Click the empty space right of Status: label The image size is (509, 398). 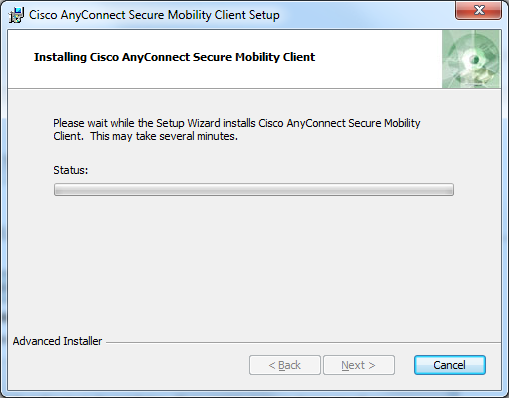pos(270,170)
